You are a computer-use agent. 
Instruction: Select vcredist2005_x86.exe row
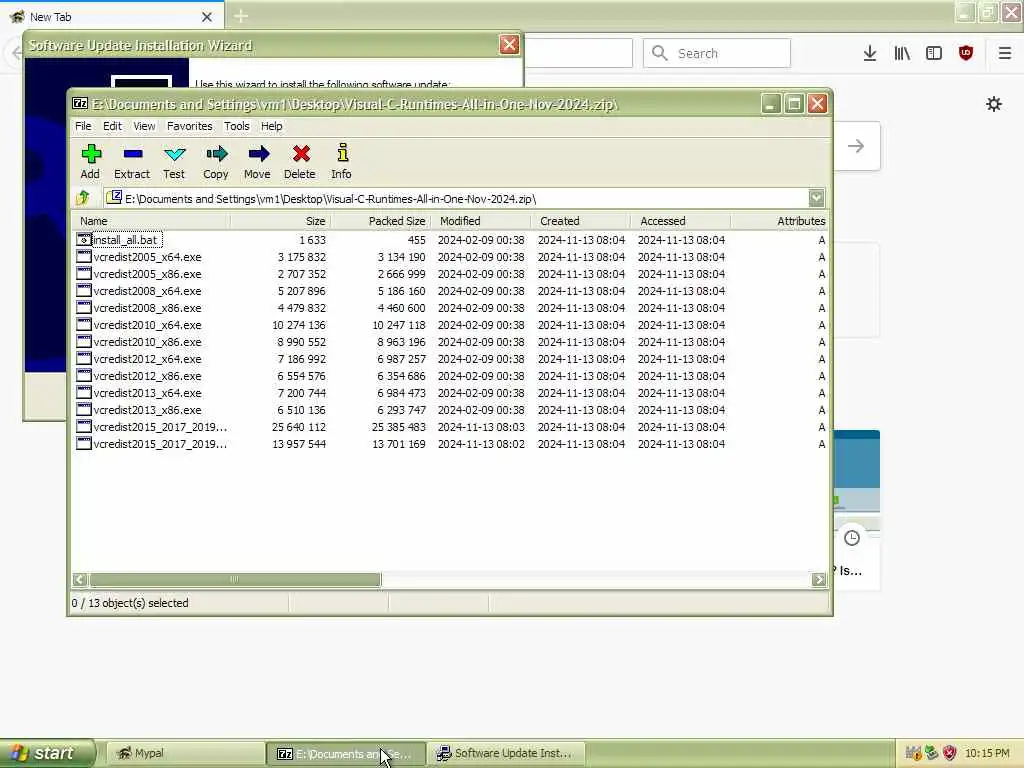(x=451, y=274)
